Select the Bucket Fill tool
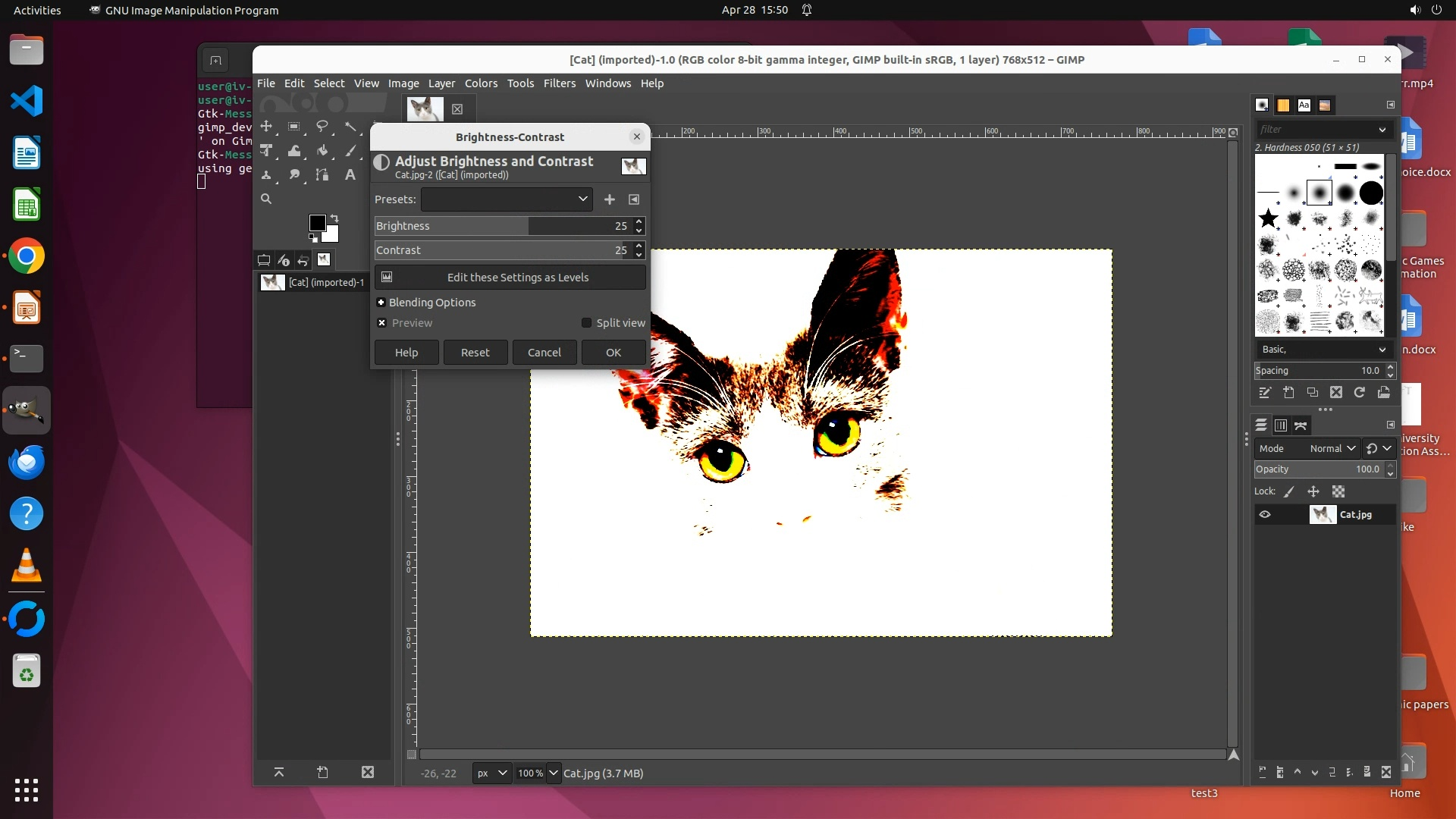Image resolution: width=1456 pixels, height=819 pixels. click(x=322, y=150)
